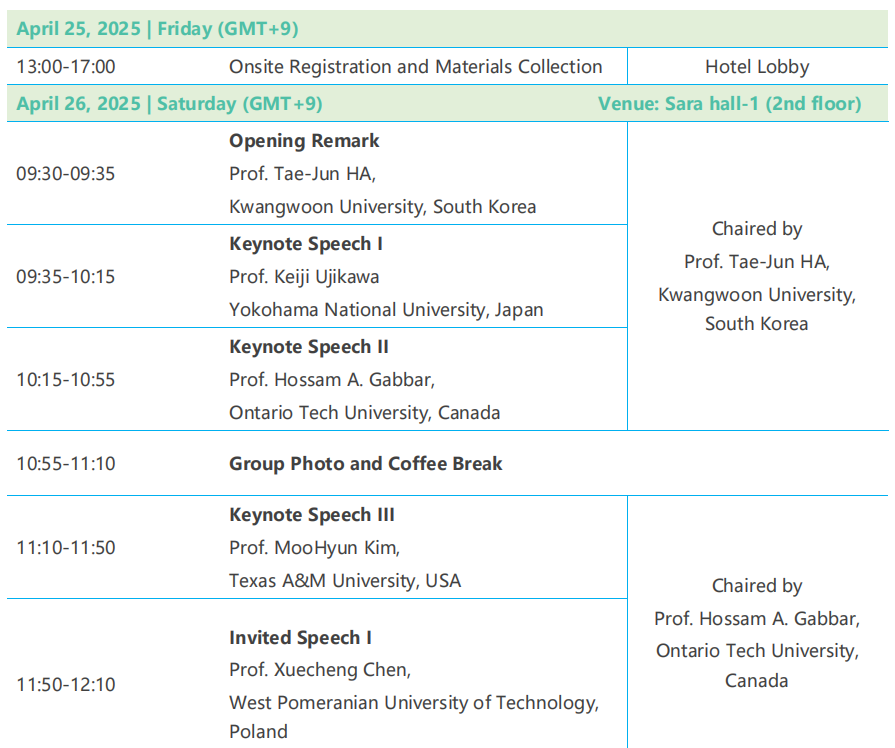Click the Keynote Speech II heading
Image resolution: width=895 pixels, height=748 pixels.
(309, 347)
